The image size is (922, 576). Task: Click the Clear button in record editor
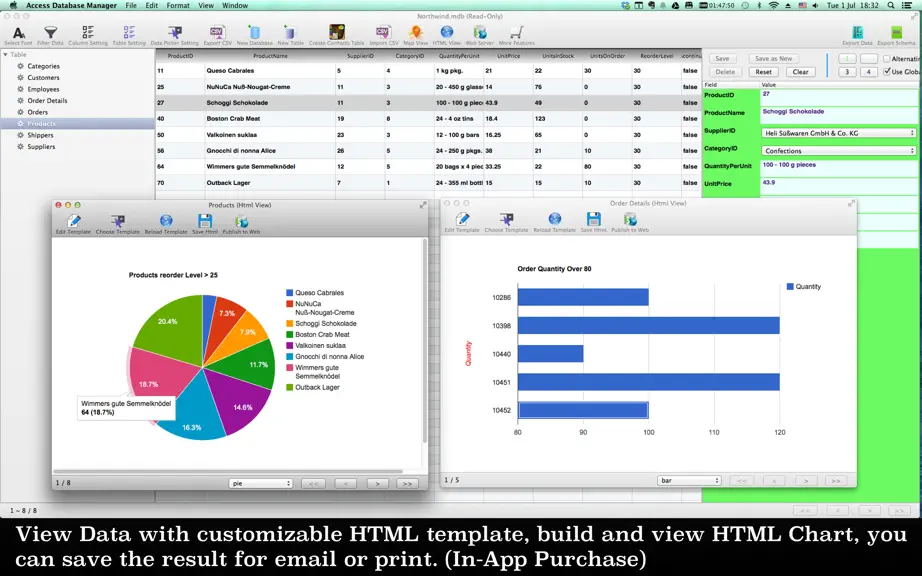800,72
